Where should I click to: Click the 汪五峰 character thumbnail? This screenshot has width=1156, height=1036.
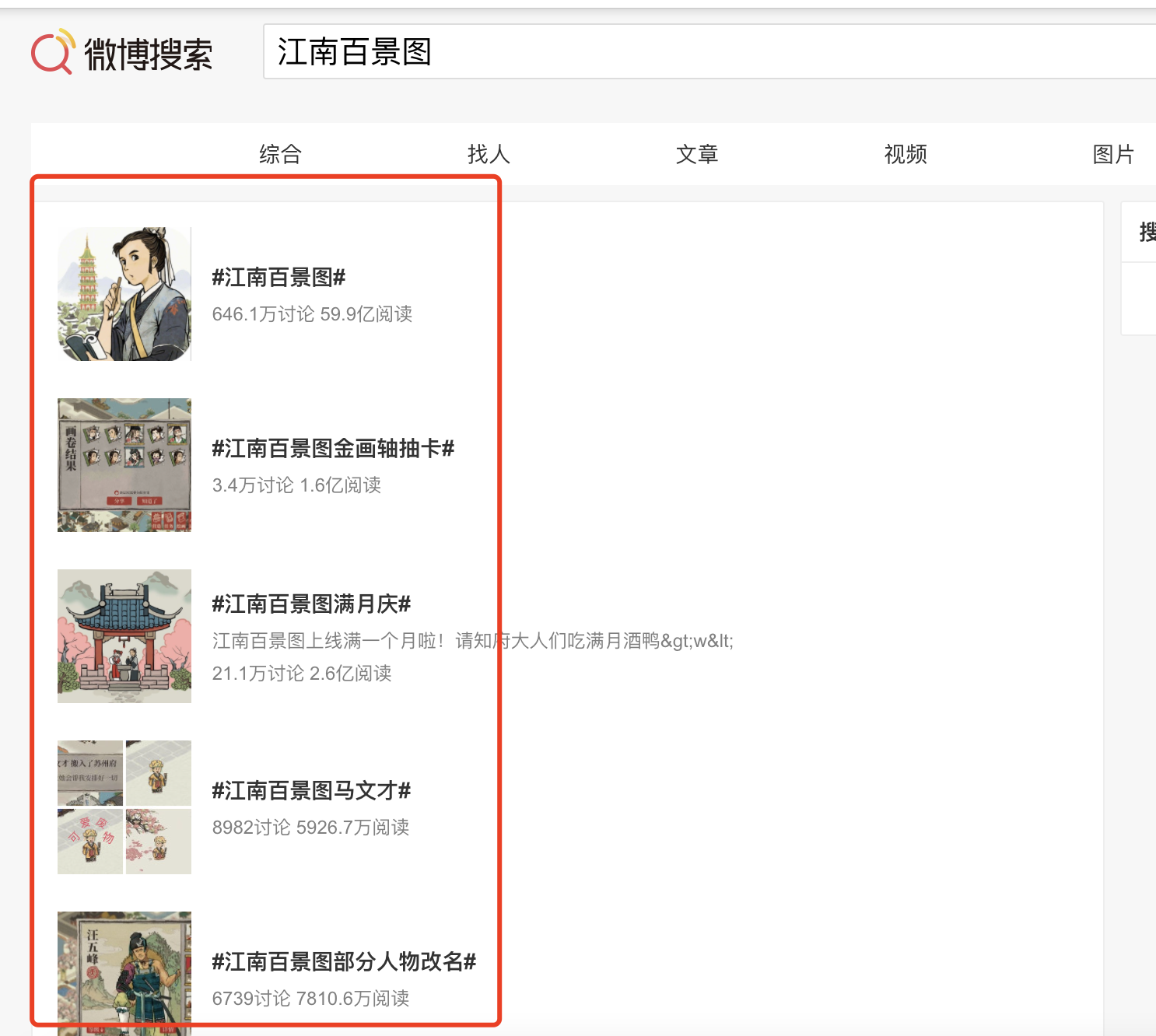124,973
